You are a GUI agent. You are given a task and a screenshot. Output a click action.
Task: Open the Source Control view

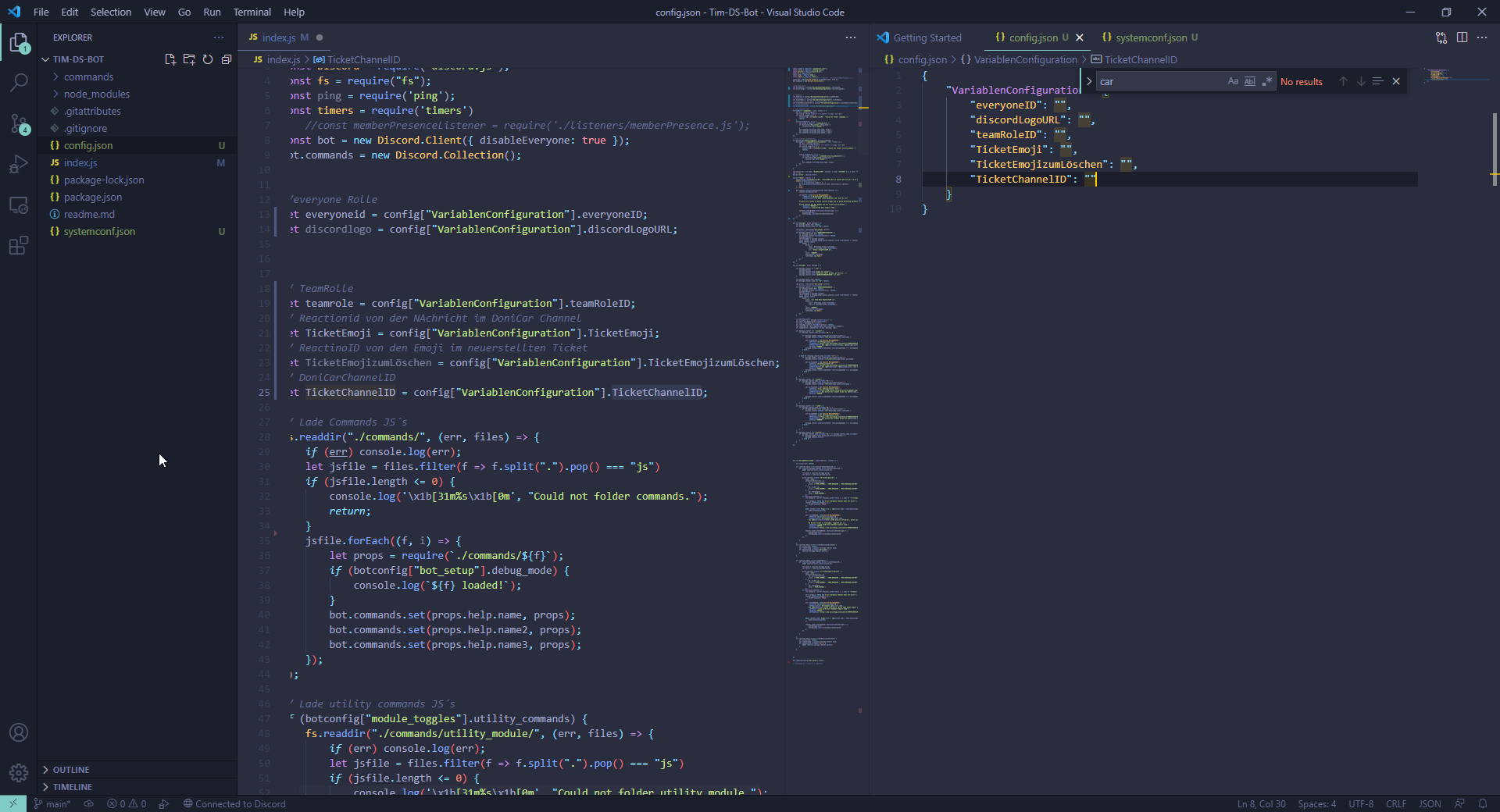tap(19, 123)
